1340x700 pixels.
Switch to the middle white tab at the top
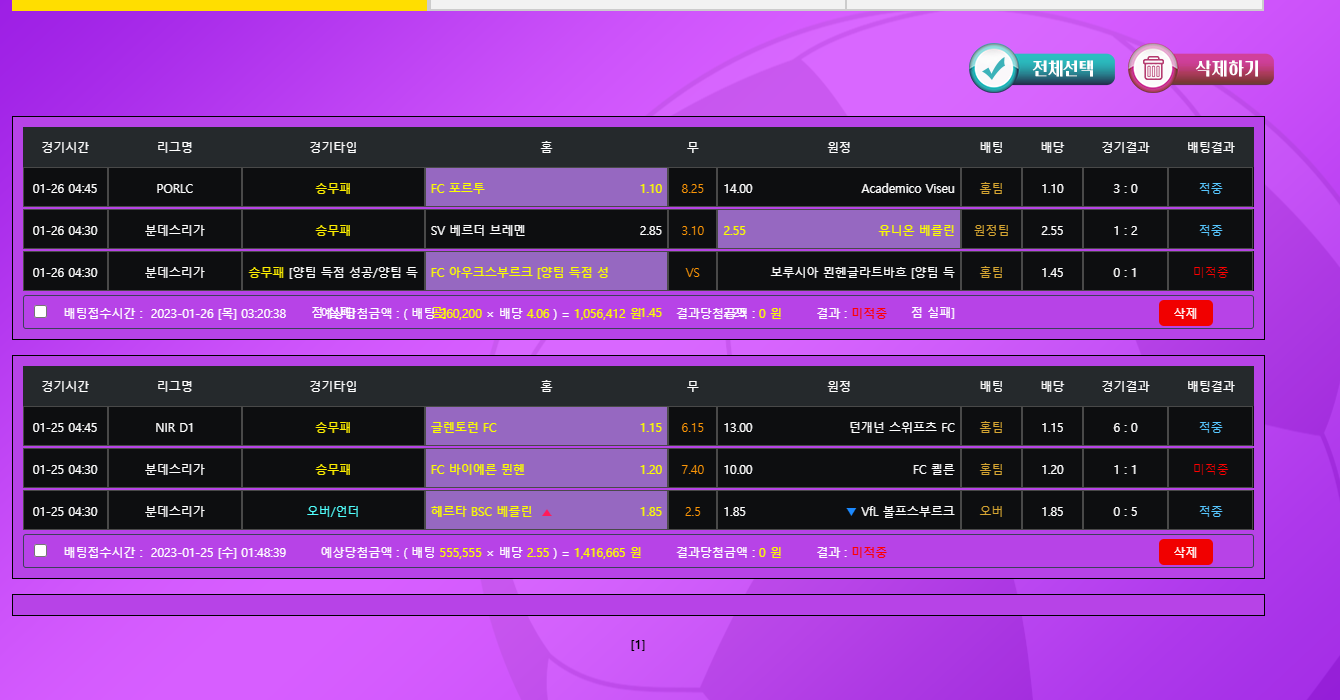[637, 5]
